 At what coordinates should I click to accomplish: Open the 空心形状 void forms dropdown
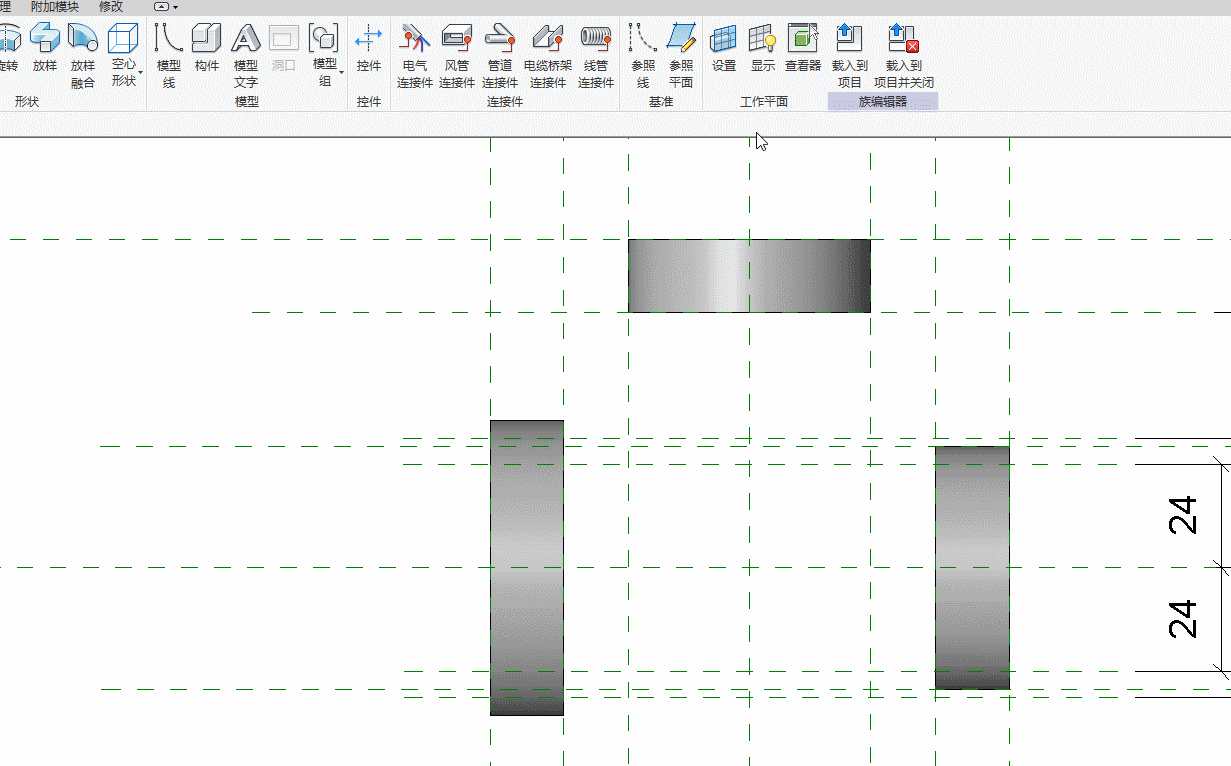point(124,56)
